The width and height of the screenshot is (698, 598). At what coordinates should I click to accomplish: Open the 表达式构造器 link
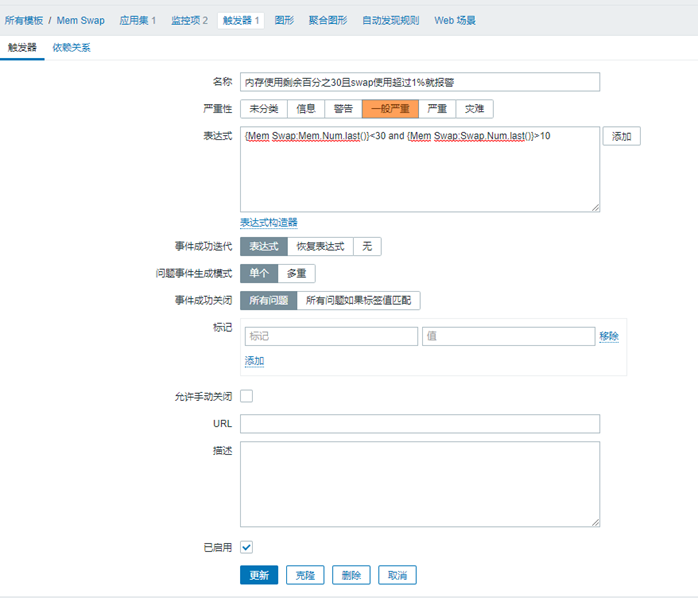[269, 222]
